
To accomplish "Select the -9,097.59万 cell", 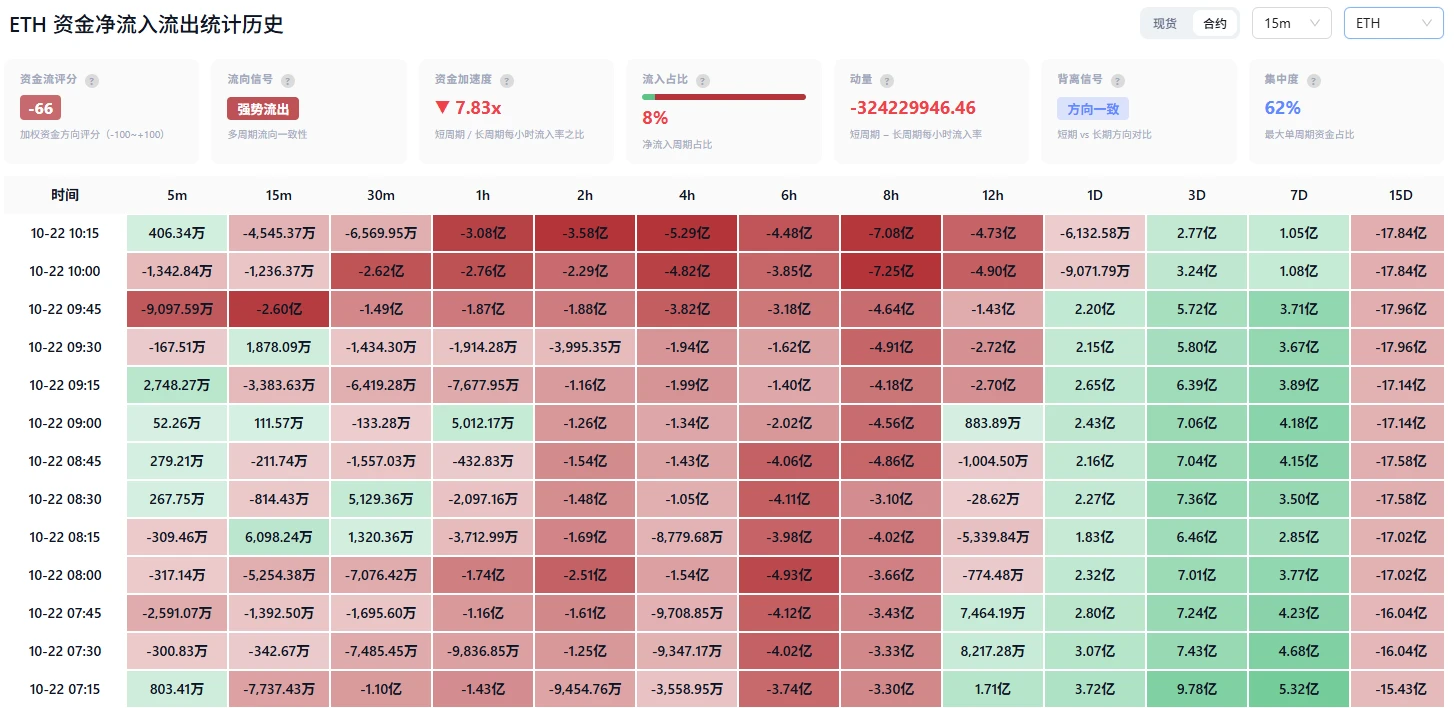I will pyautogui.click(x=177, y=309).
